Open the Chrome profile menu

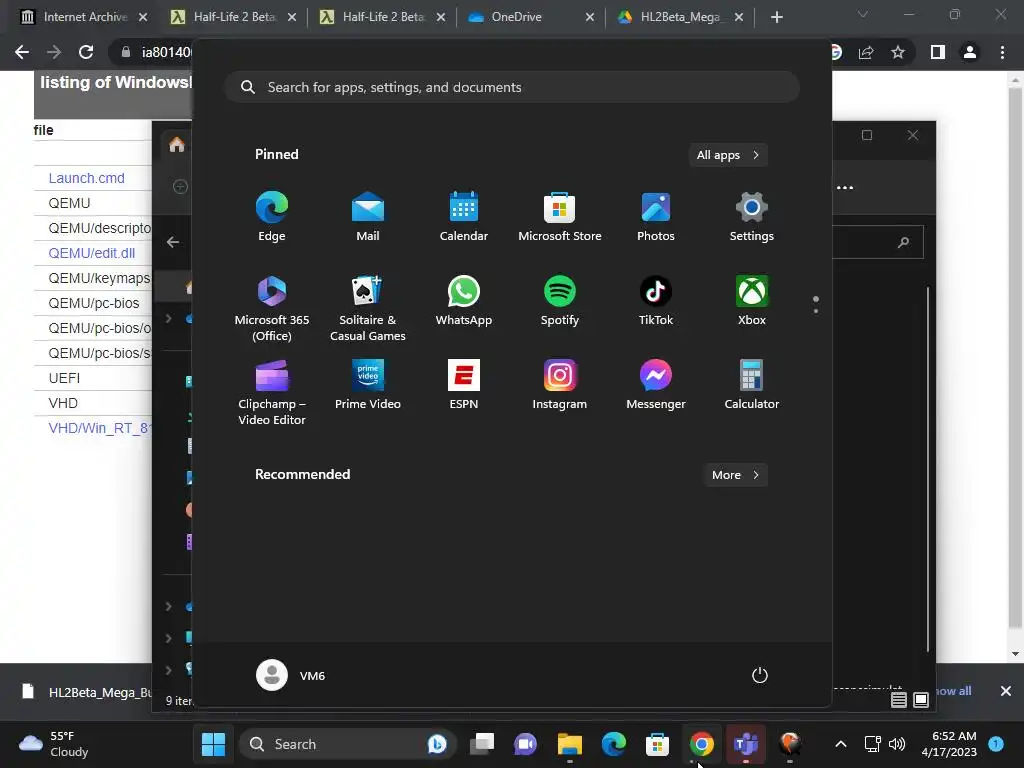coord(970,52)
